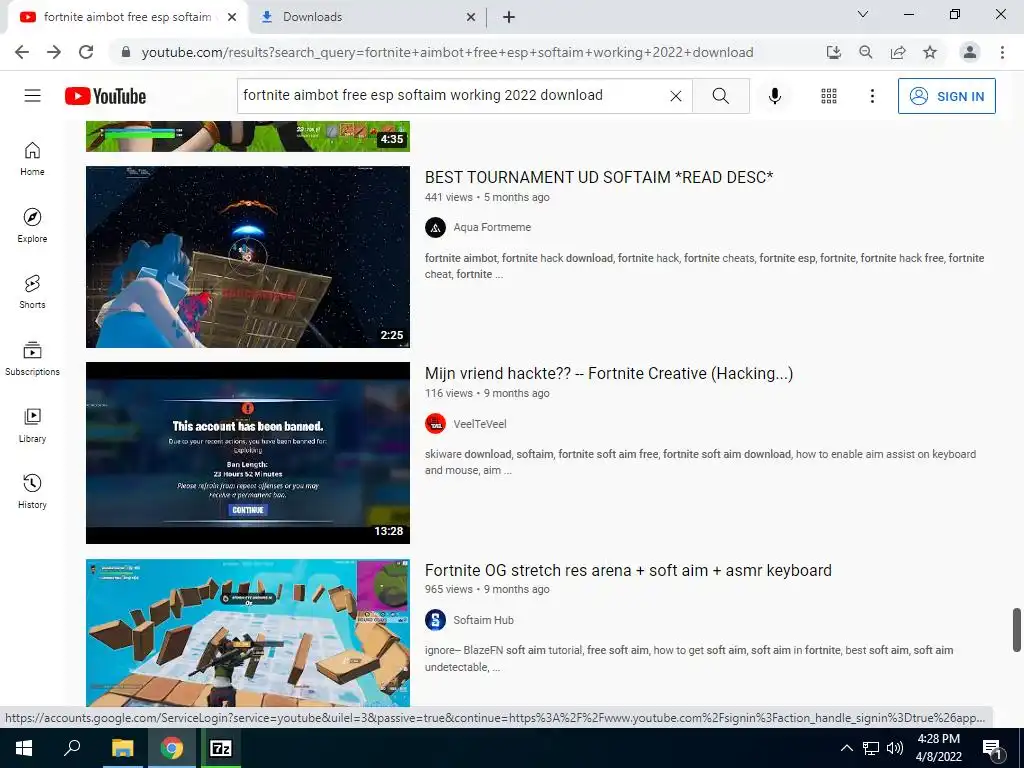Close the YouTube search tab

click(x=232, y=17)
